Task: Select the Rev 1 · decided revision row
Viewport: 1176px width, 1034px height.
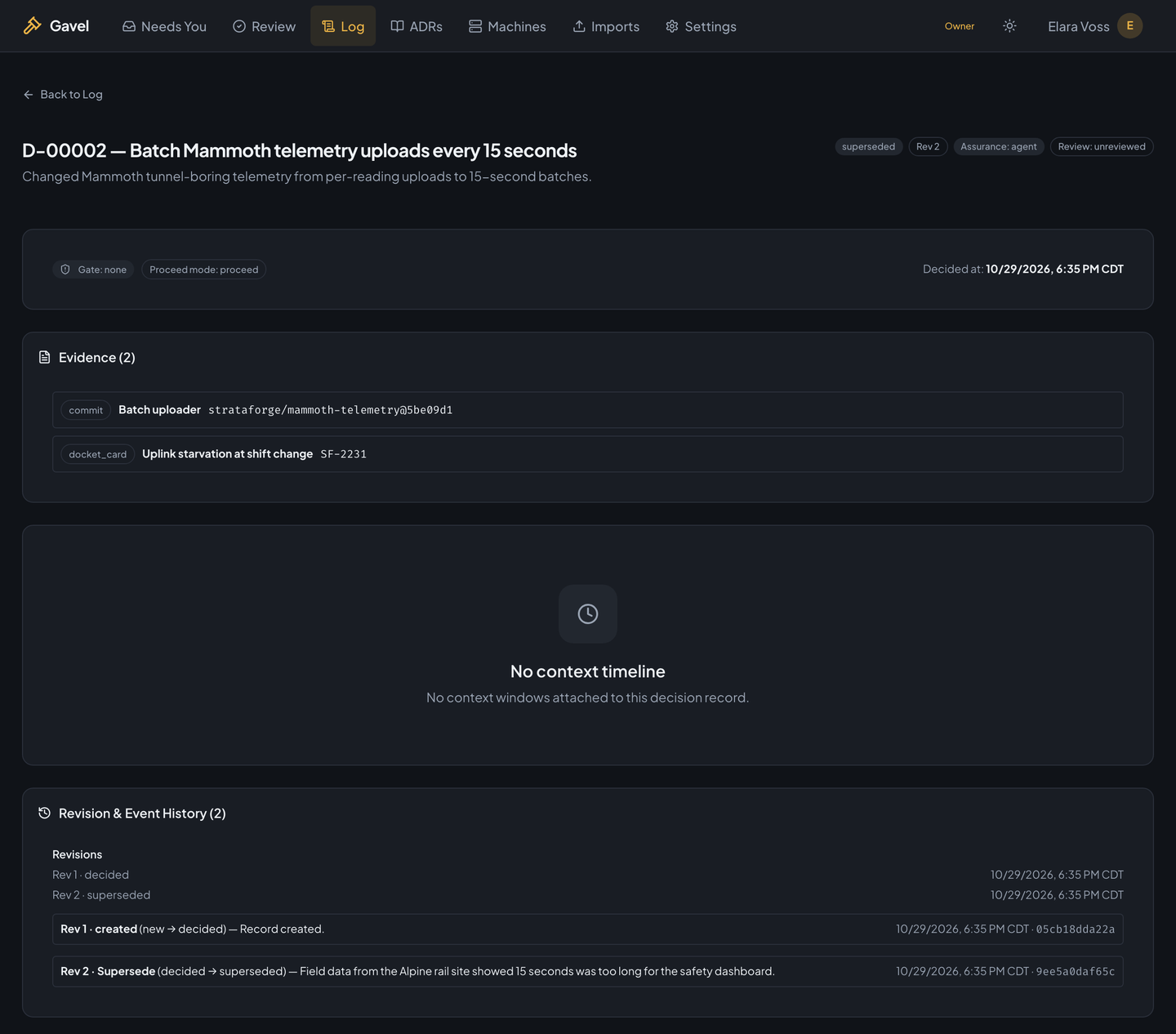Action: coord(588,875)
